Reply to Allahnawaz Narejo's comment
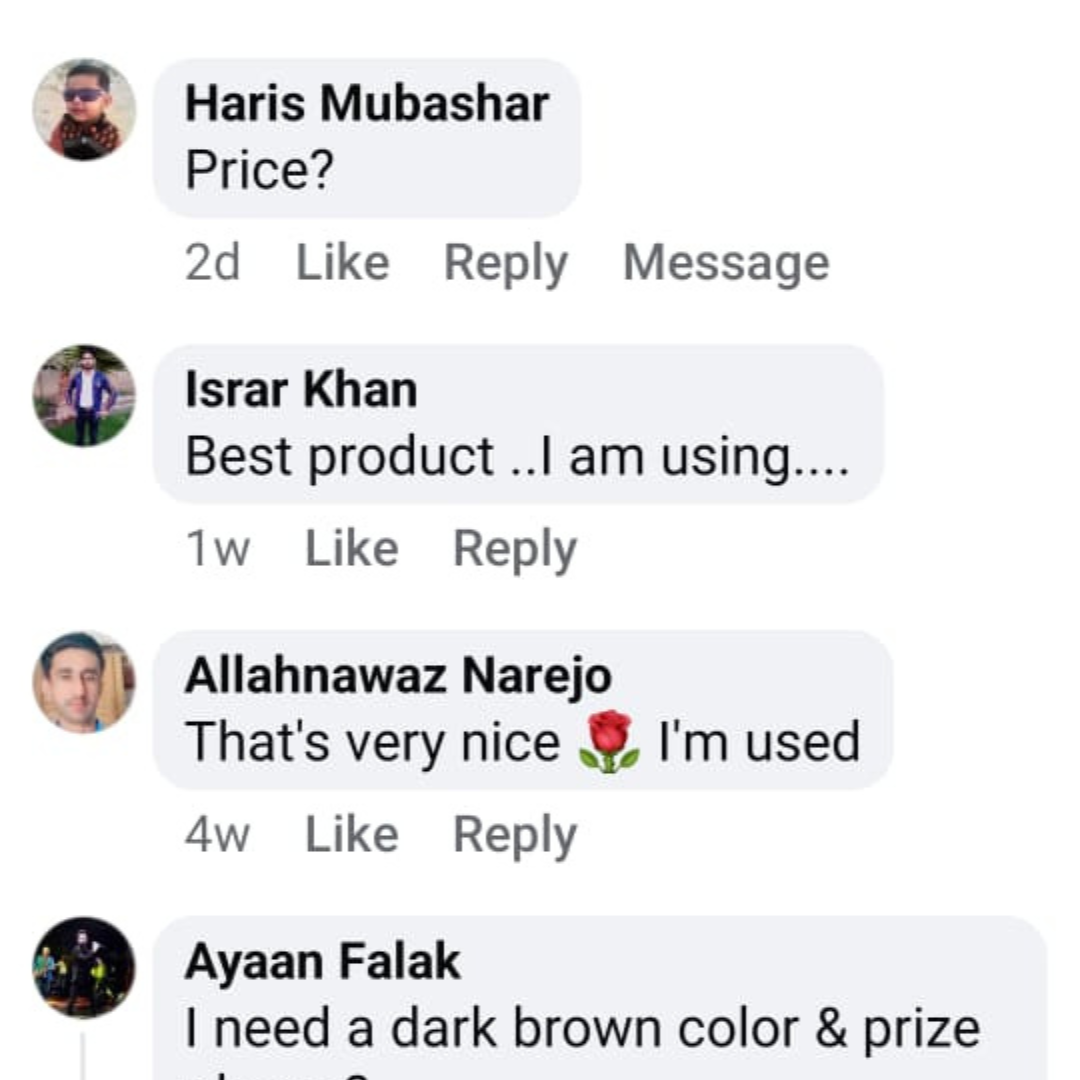This screenshot has width=1080, height=1080. pos(514,835)
